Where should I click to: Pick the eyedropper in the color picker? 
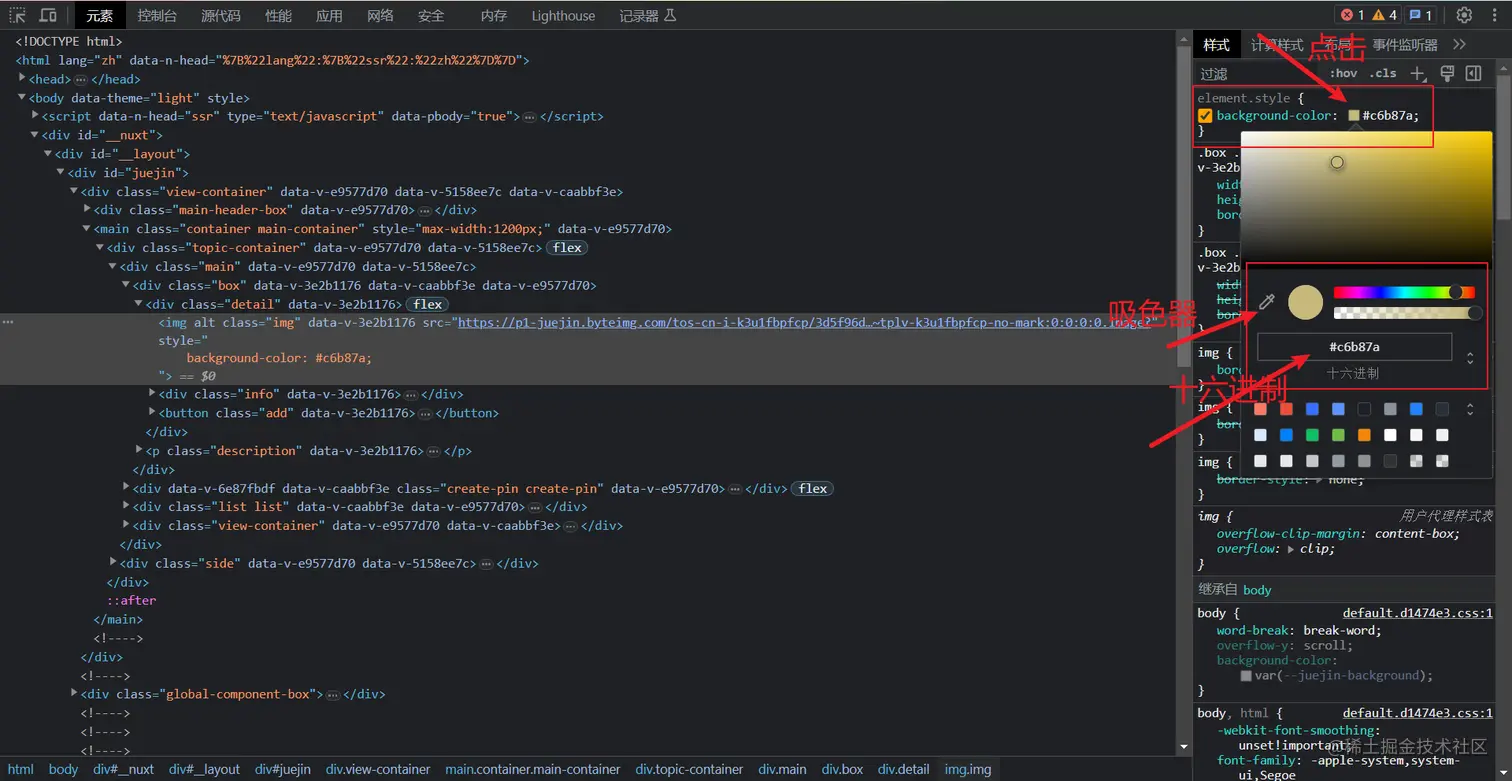[x=1266, y=302]
